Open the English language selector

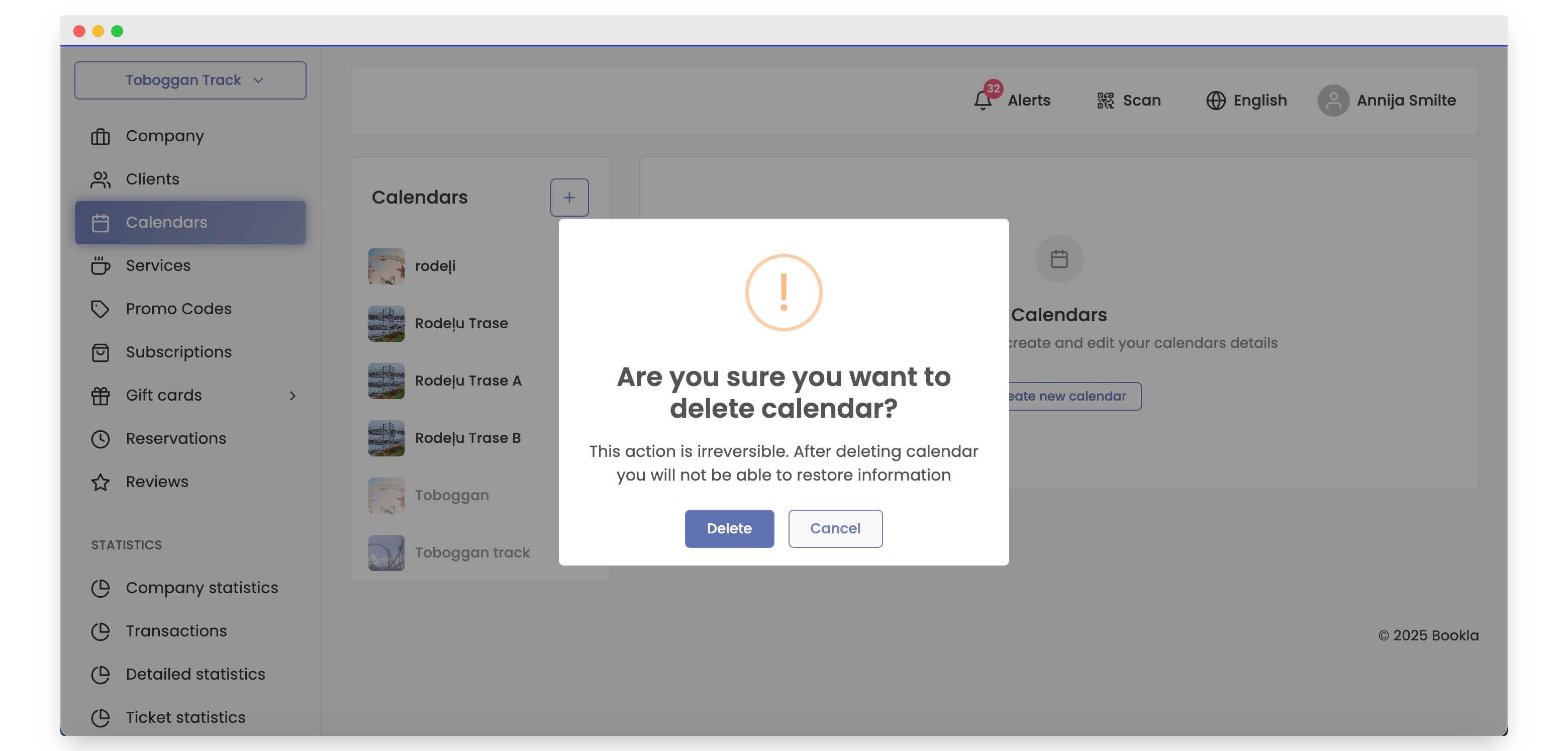point(1259,101)
